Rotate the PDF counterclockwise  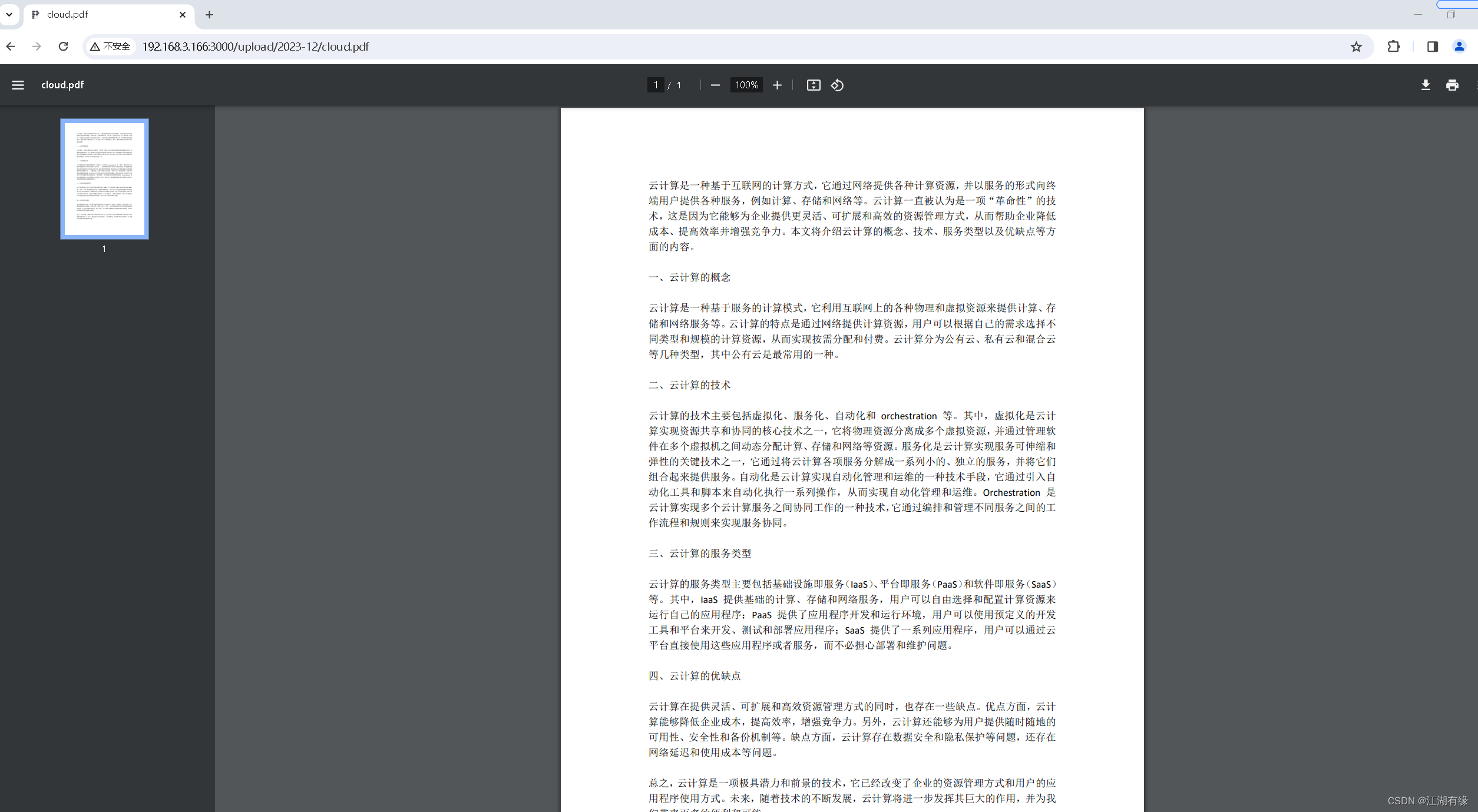coord(837,85)
